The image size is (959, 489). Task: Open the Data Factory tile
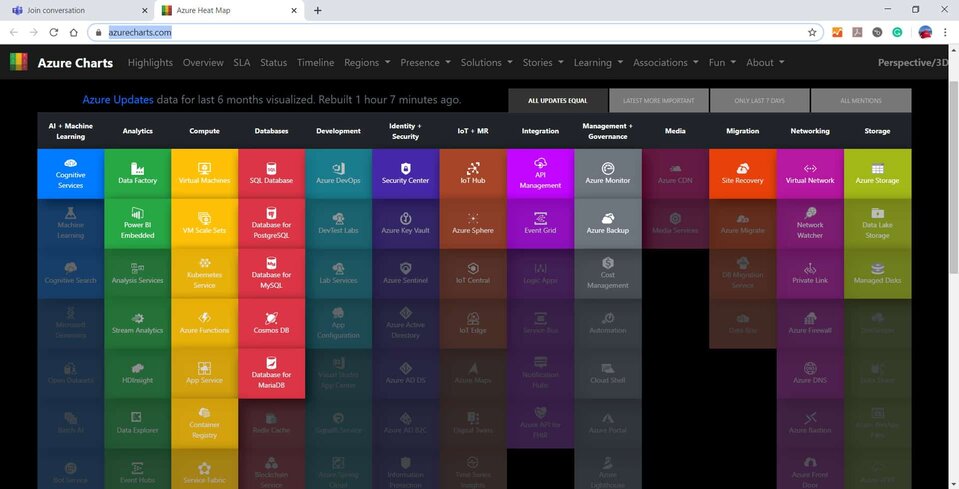tap(138, 174)
